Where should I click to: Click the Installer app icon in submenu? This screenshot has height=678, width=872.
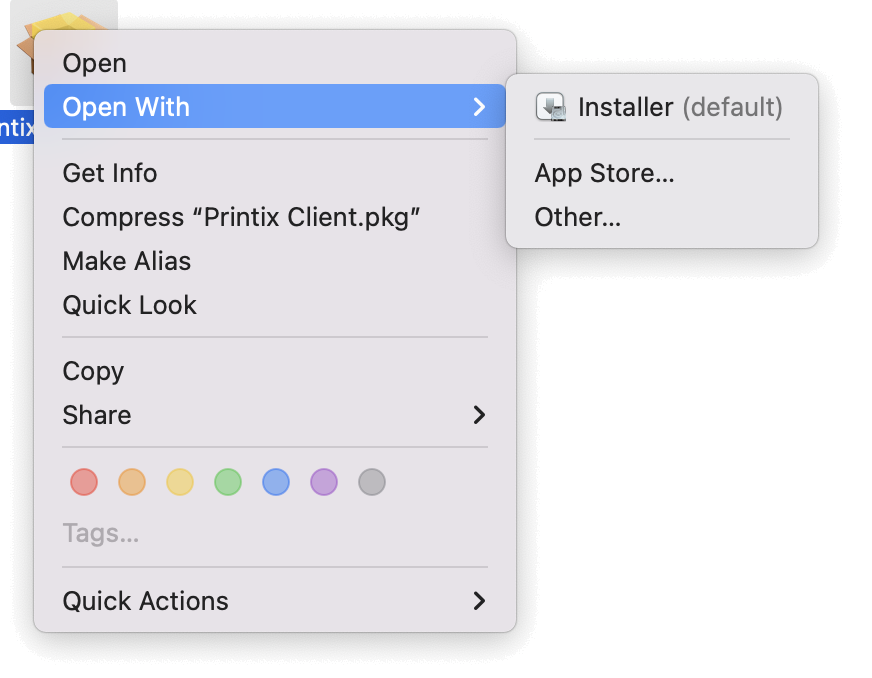point(551,107)
